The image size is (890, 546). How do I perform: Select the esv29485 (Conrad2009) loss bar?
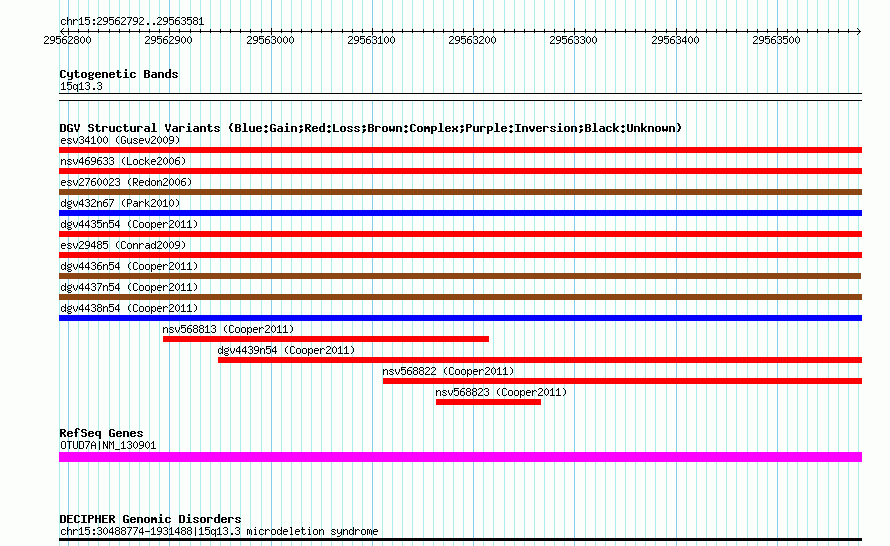tap(460, 255)
